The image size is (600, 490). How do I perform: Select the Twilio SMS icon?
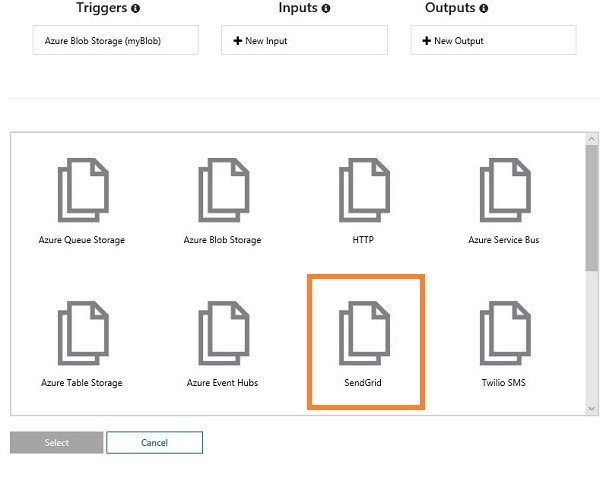click(503, 335)
